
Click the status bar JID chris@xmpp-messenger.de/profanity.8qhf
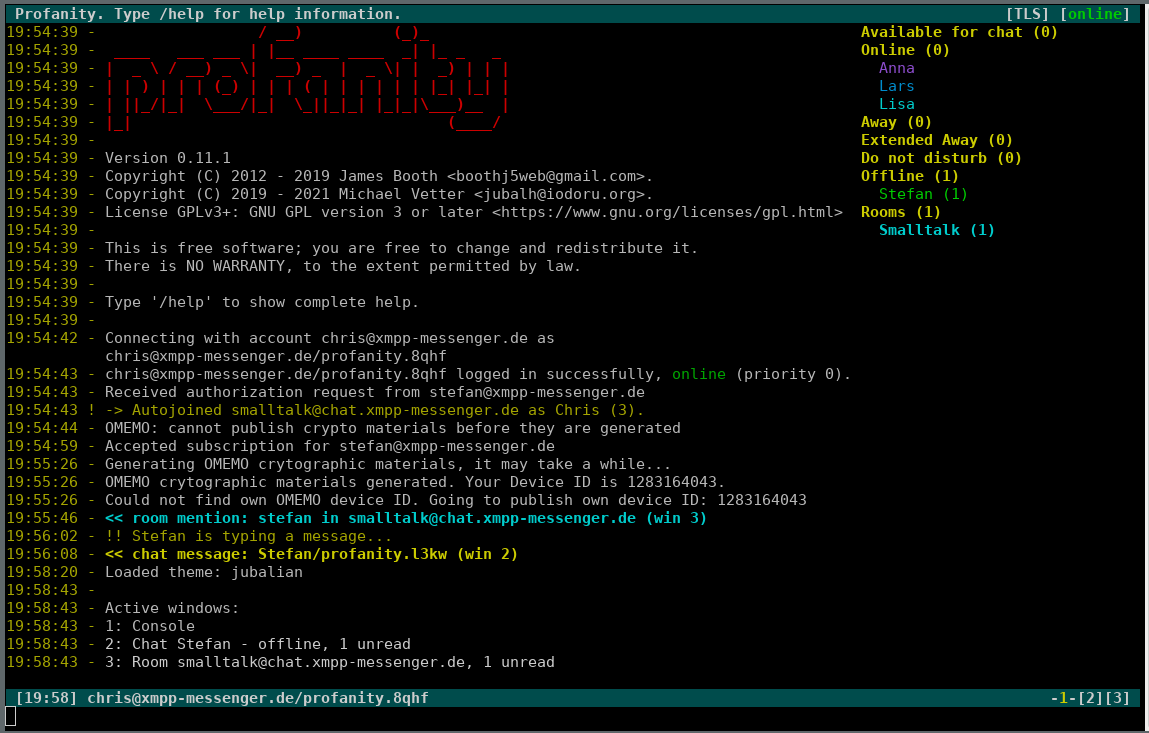click(257, 698)
